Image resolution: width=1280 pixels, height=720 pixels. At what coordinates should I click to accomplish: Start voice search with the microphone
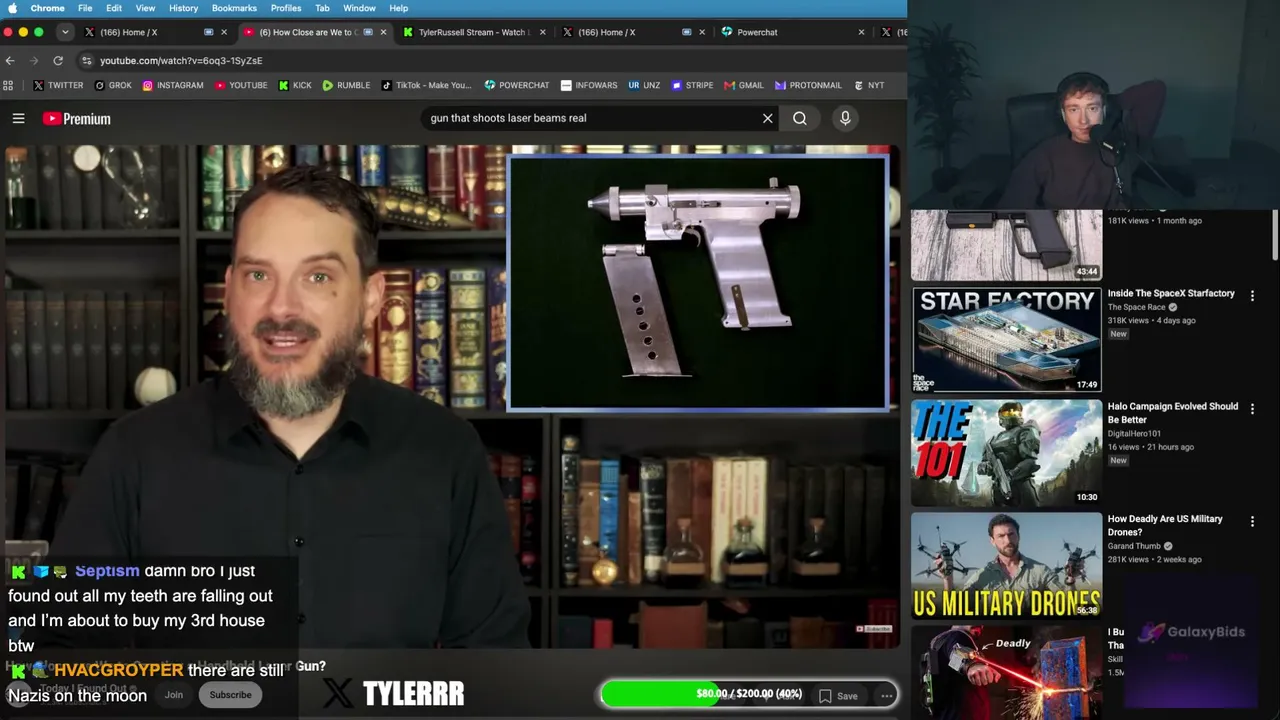tap(845, 118)
